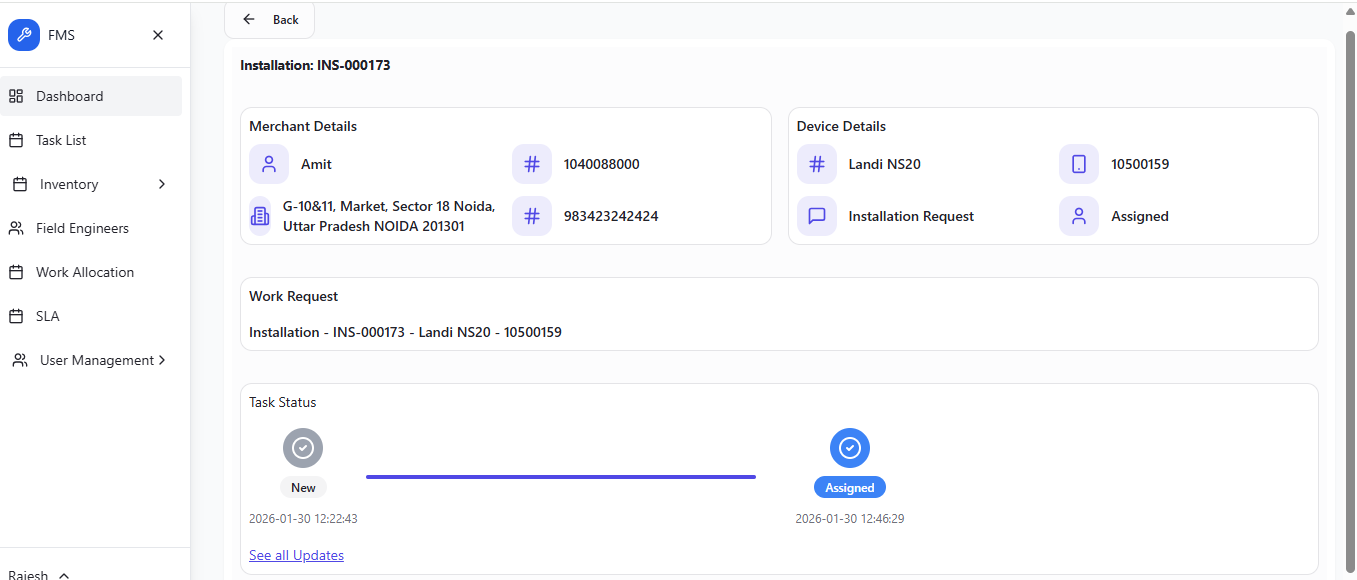This screenshot has height=580, width=1357.
Task: Click the Assigned status step circle
Action: (x=850, y=448)
